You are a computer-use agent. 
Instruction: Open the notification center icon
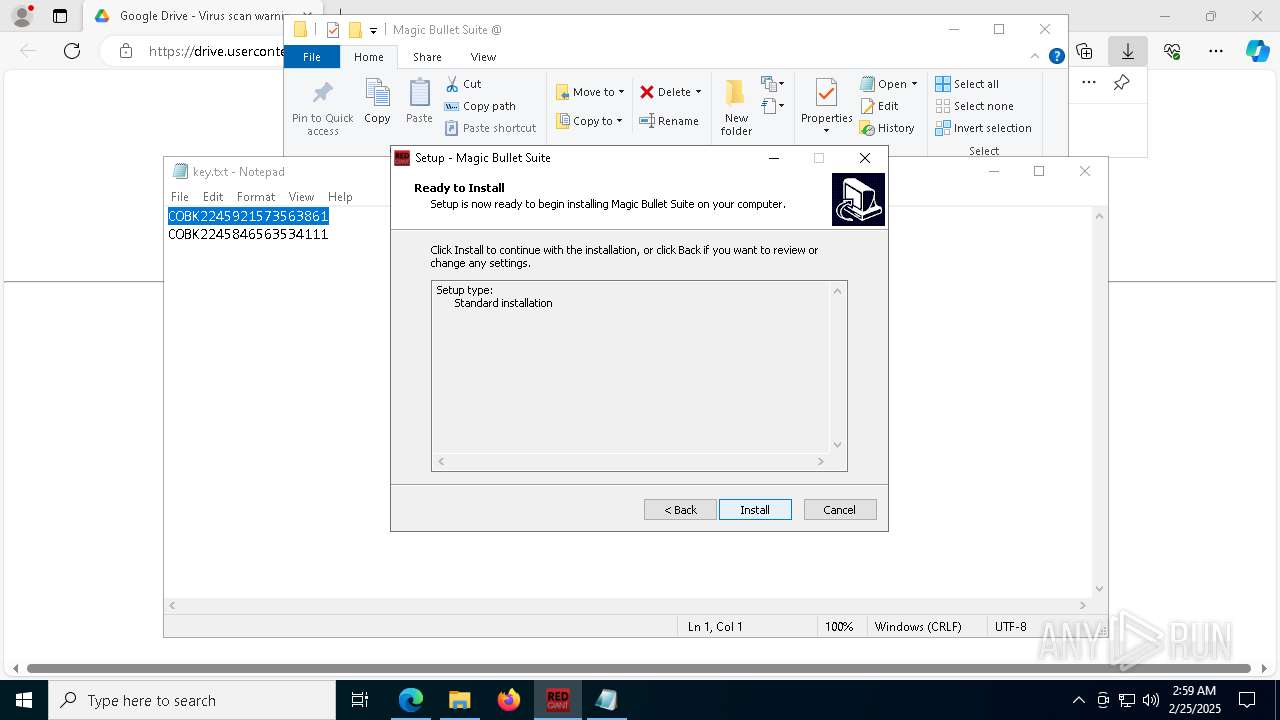click(1247, 700)
